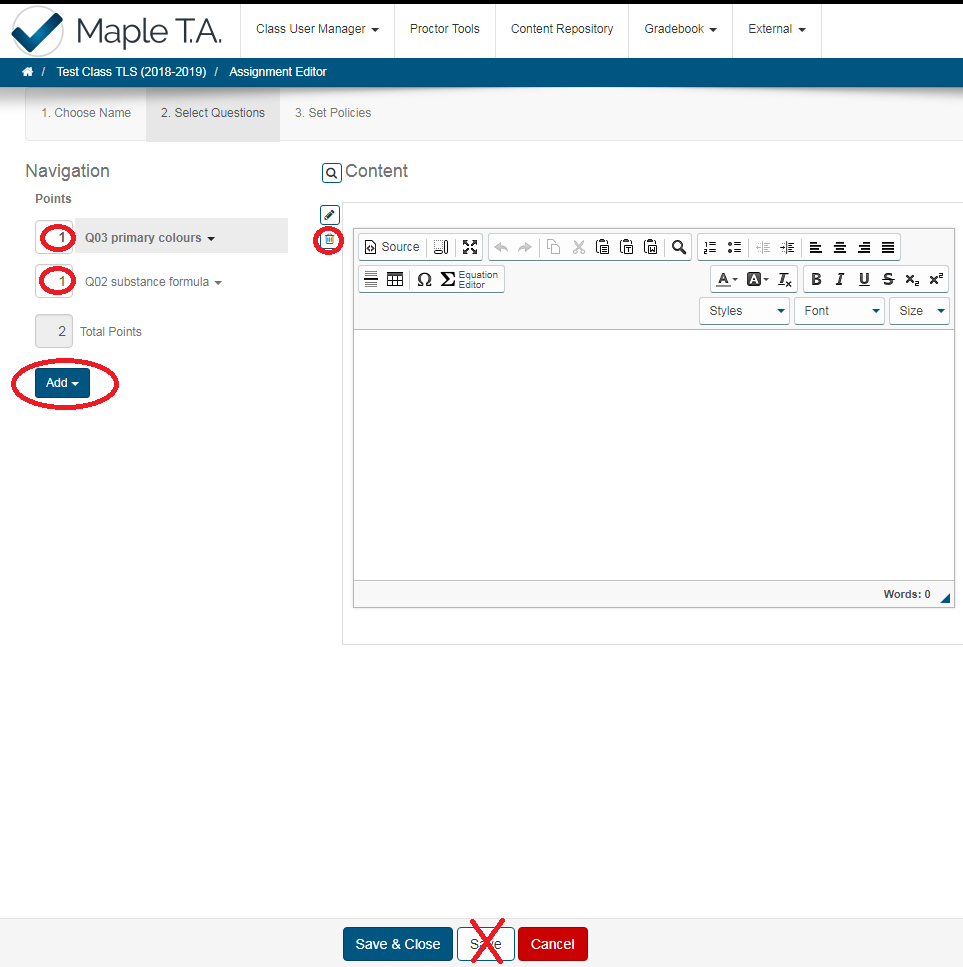Toggle Source view in editor
This screenshot has height=967, width=963.
click(x=391, y=247)
